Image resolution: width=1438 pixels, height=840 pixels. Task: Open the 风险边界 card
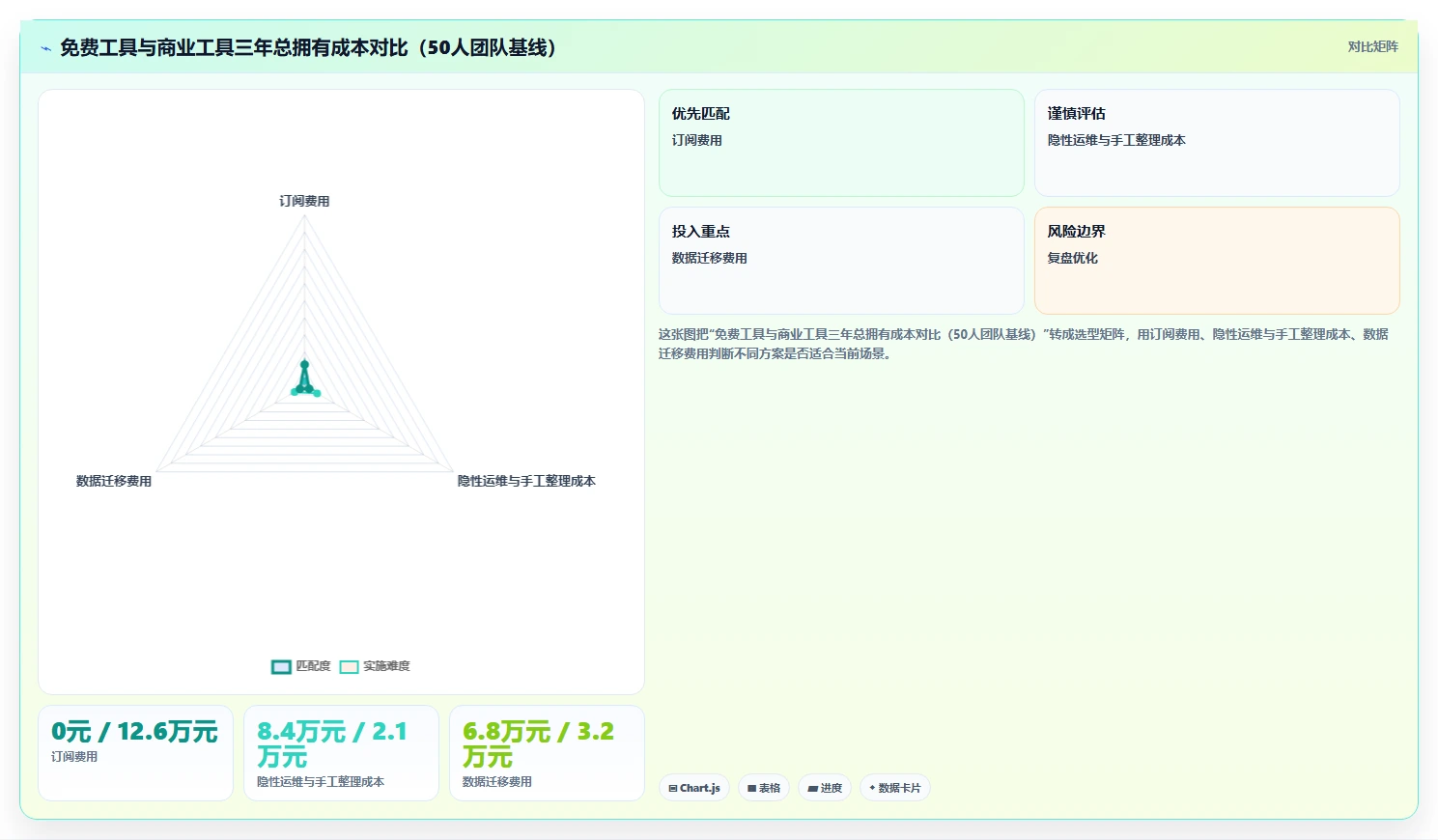click(x=1217, y=261)
